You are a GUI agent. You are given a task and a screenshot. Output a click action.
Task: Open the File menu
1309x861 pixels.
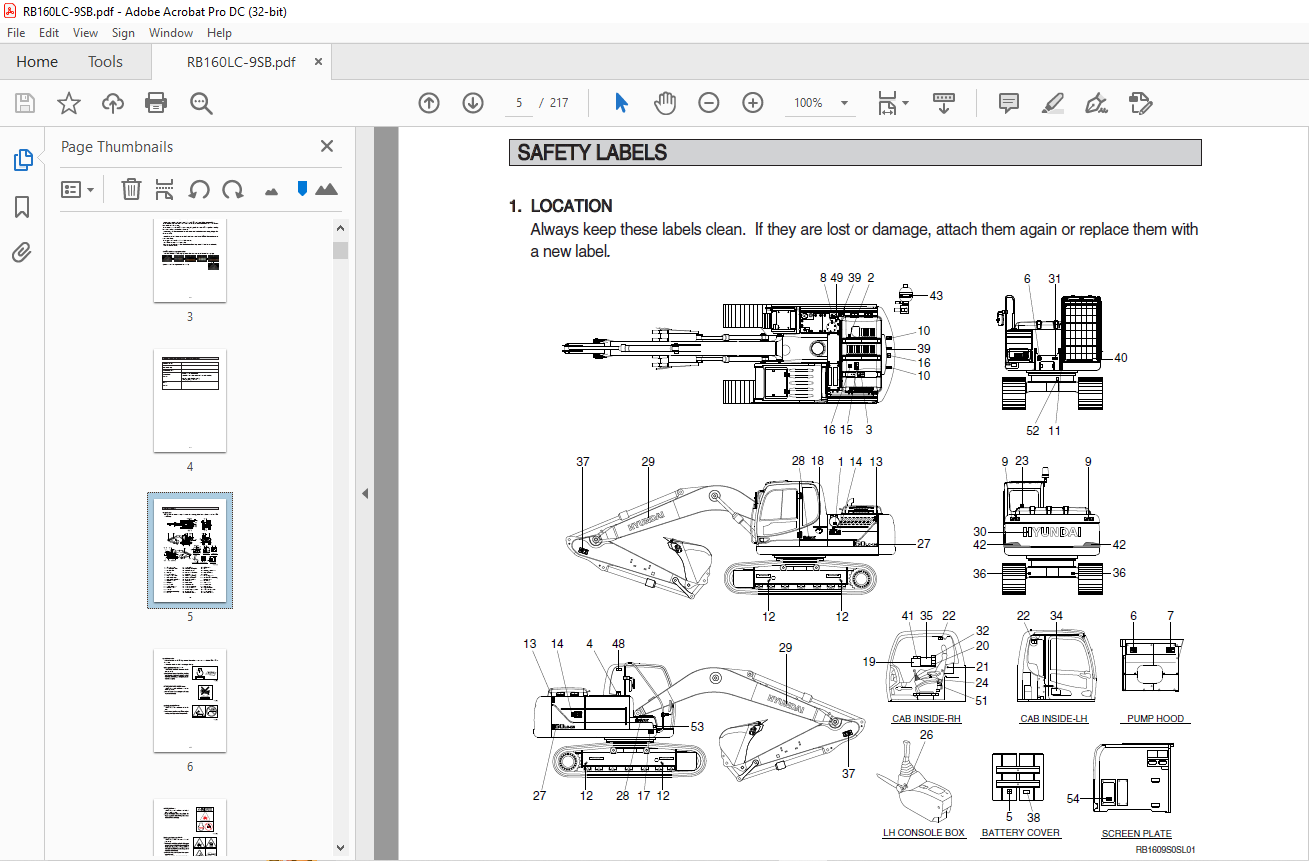(16, 33)
